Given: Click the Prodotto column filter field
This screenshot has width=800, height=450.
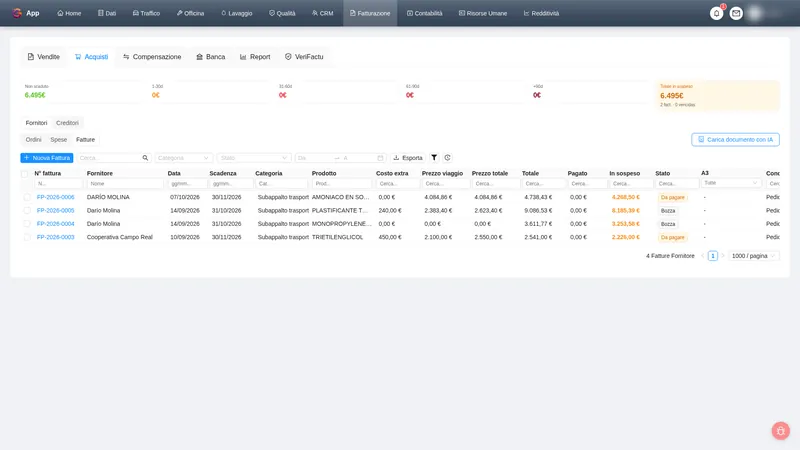Looking at the screenshot, I should pyautogui.click(x=341, y=184).
